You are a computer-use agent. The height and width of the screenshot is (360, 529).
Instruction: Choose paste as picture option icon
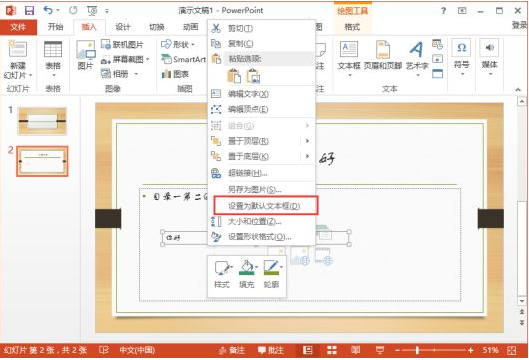tap(253, 76)
